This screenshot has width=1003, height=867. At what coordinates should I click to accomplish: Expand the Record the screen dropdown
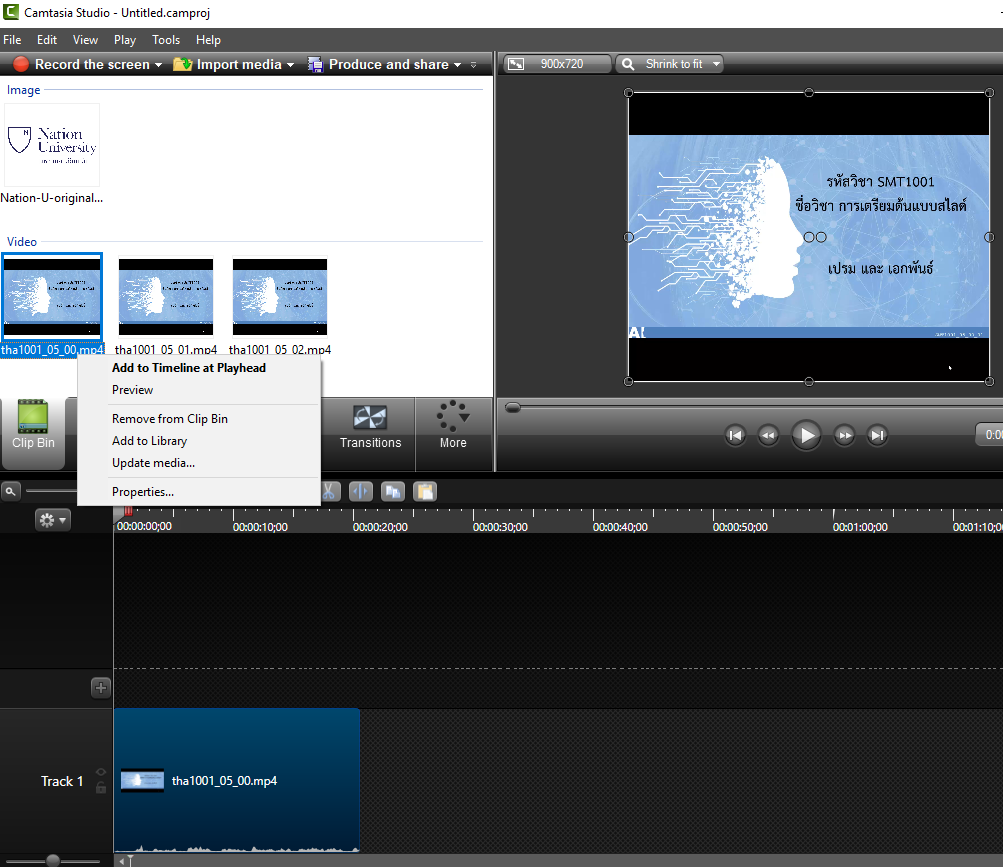tap(158, 64)
